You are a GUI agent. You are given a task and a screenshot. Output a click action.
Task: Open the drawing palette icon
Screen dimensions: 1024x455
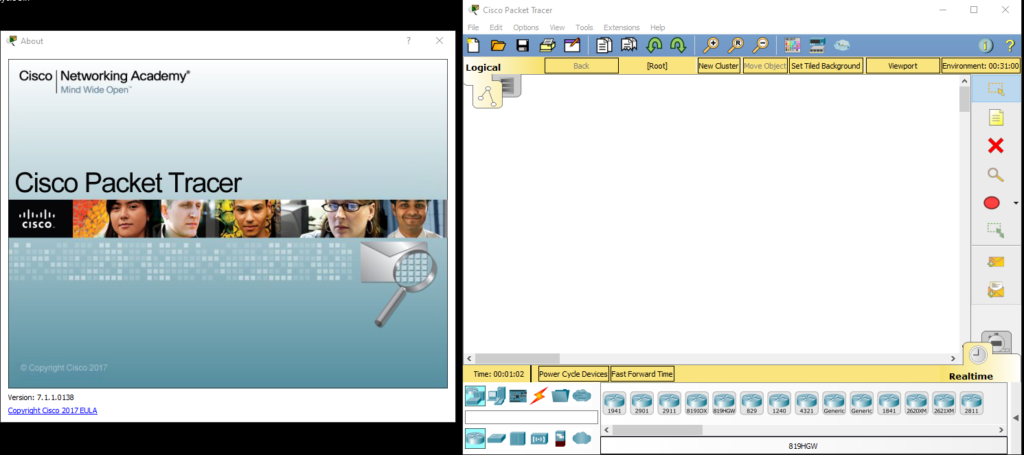click(792, 45)
